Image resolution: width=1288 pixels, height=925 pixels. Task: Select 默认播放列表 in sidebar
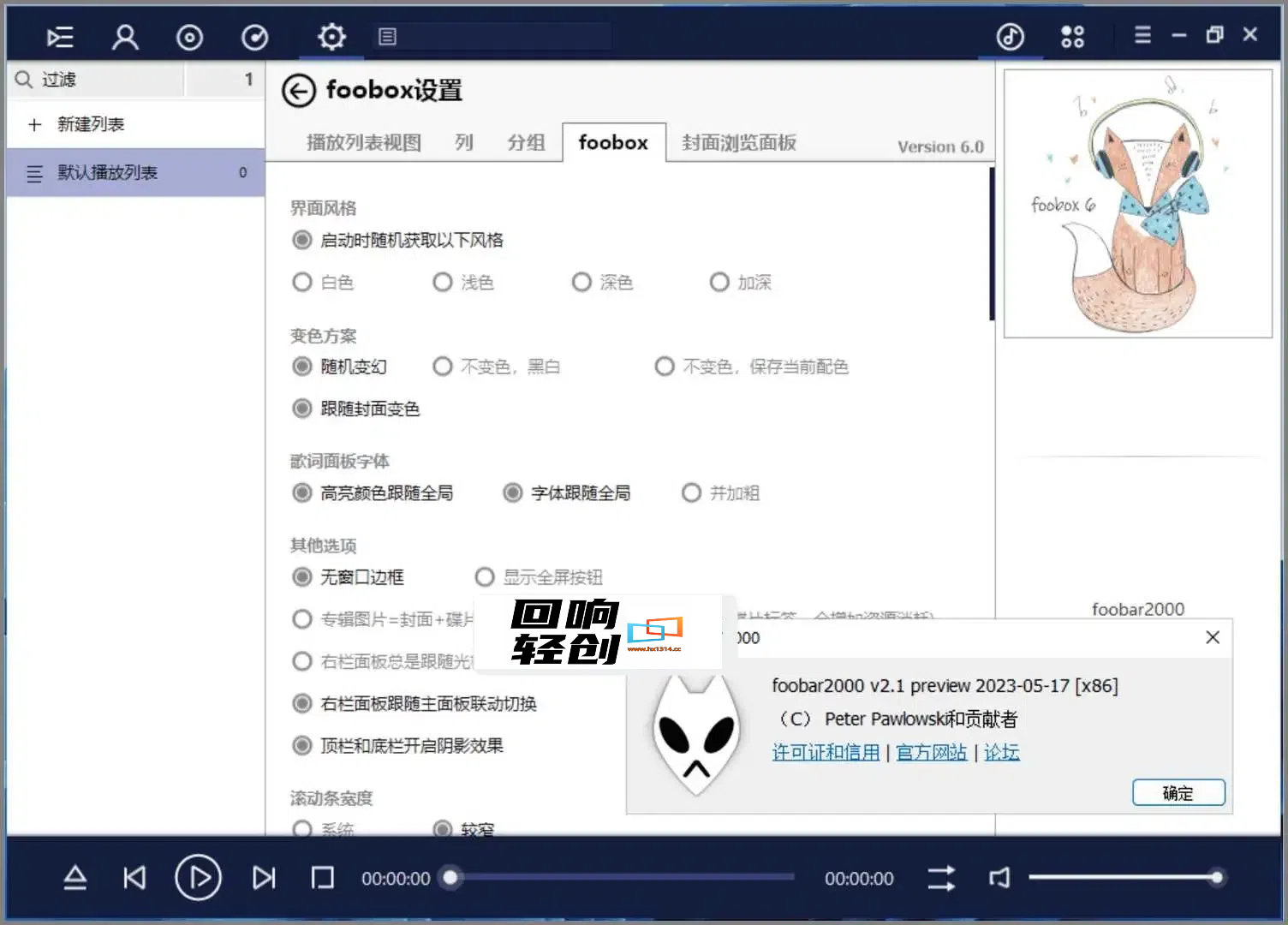135,172
